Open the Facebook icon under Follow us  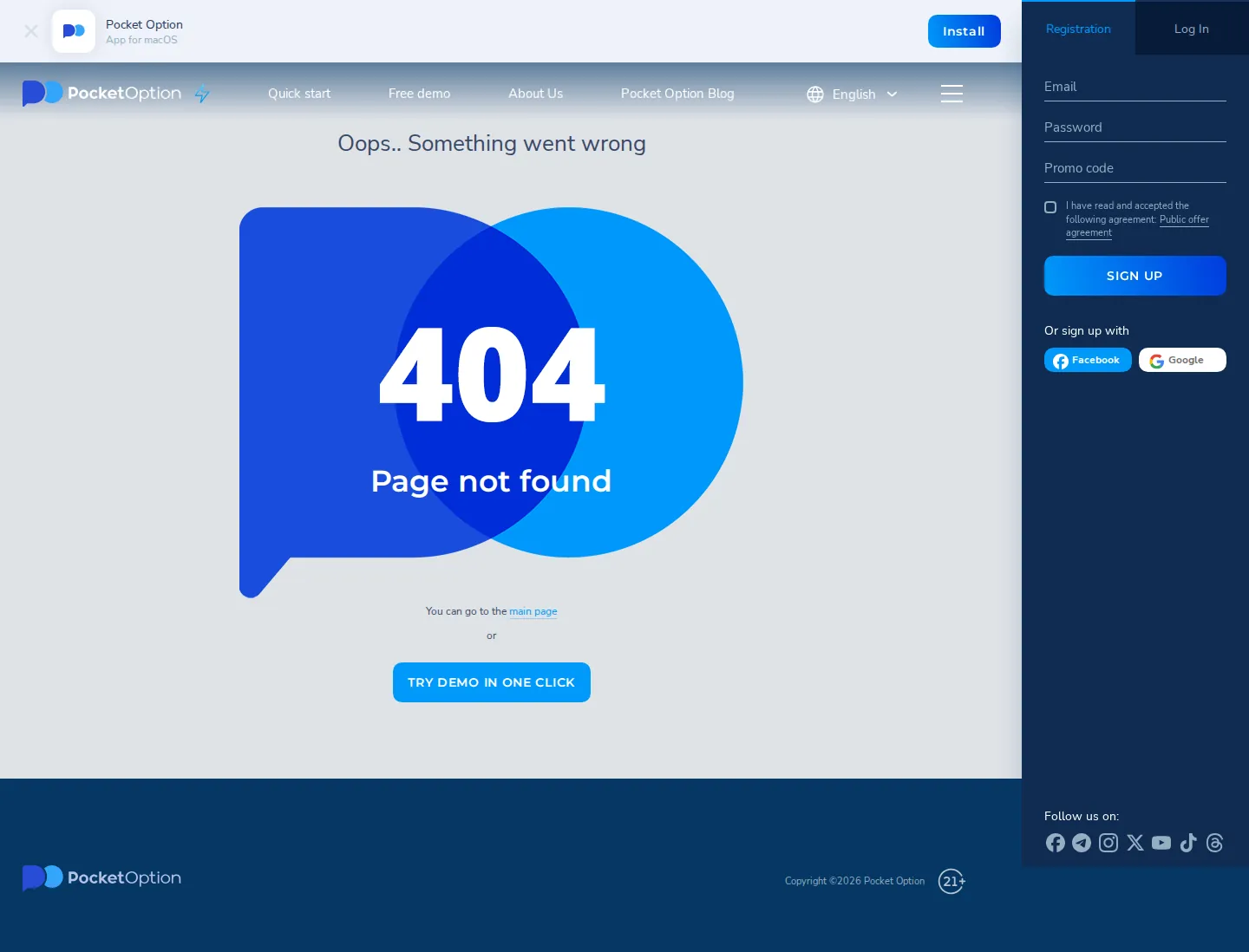tap(1056, 843)
